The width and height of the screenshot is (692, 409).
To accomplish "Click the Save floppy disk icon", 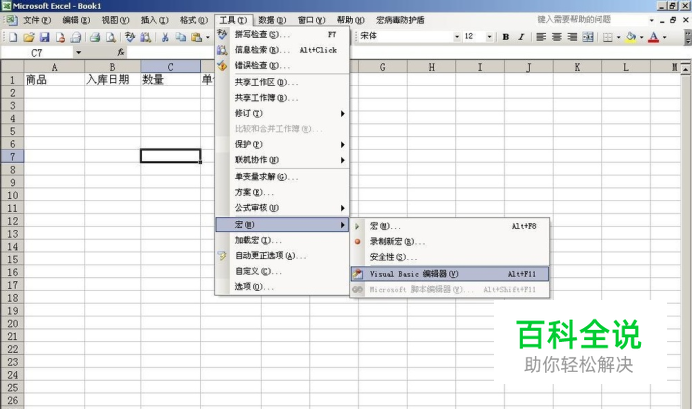I will [x=44, y=38].
